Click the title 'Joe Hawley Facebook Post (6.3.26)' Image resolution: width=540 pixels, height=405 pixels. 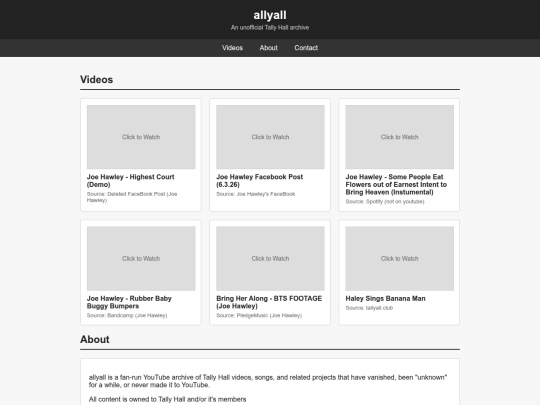[260, 180]
